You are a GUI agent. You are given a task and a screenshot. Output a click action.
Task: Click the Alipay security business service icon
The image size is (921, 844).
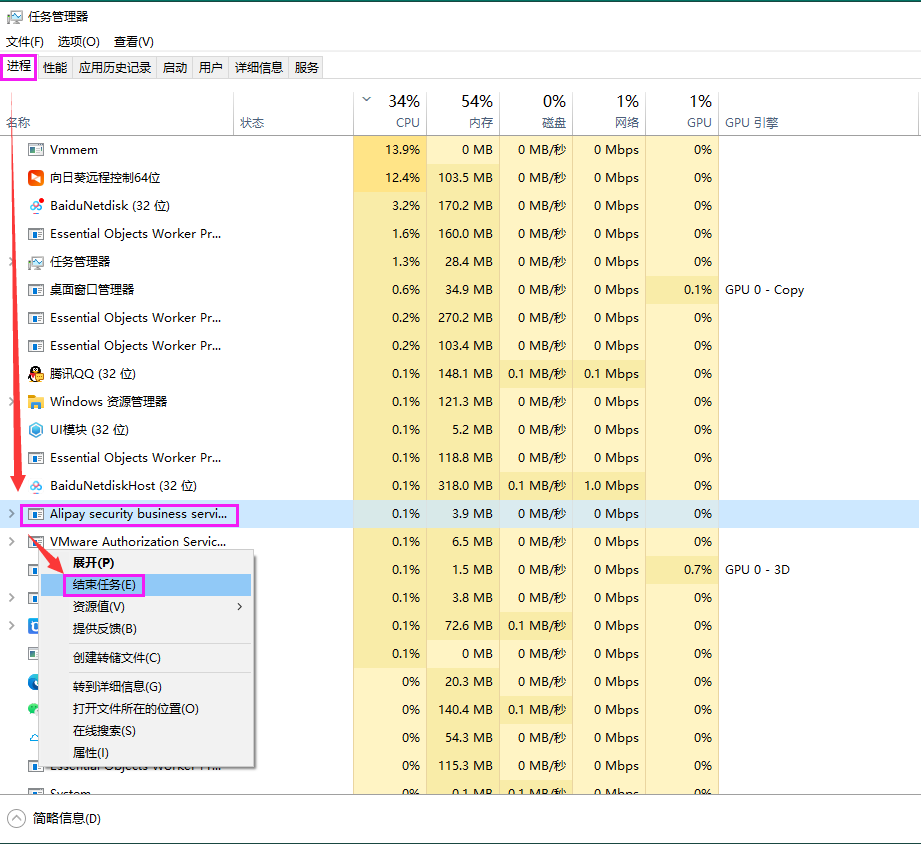pyautogui.click(x=36, y=514)
